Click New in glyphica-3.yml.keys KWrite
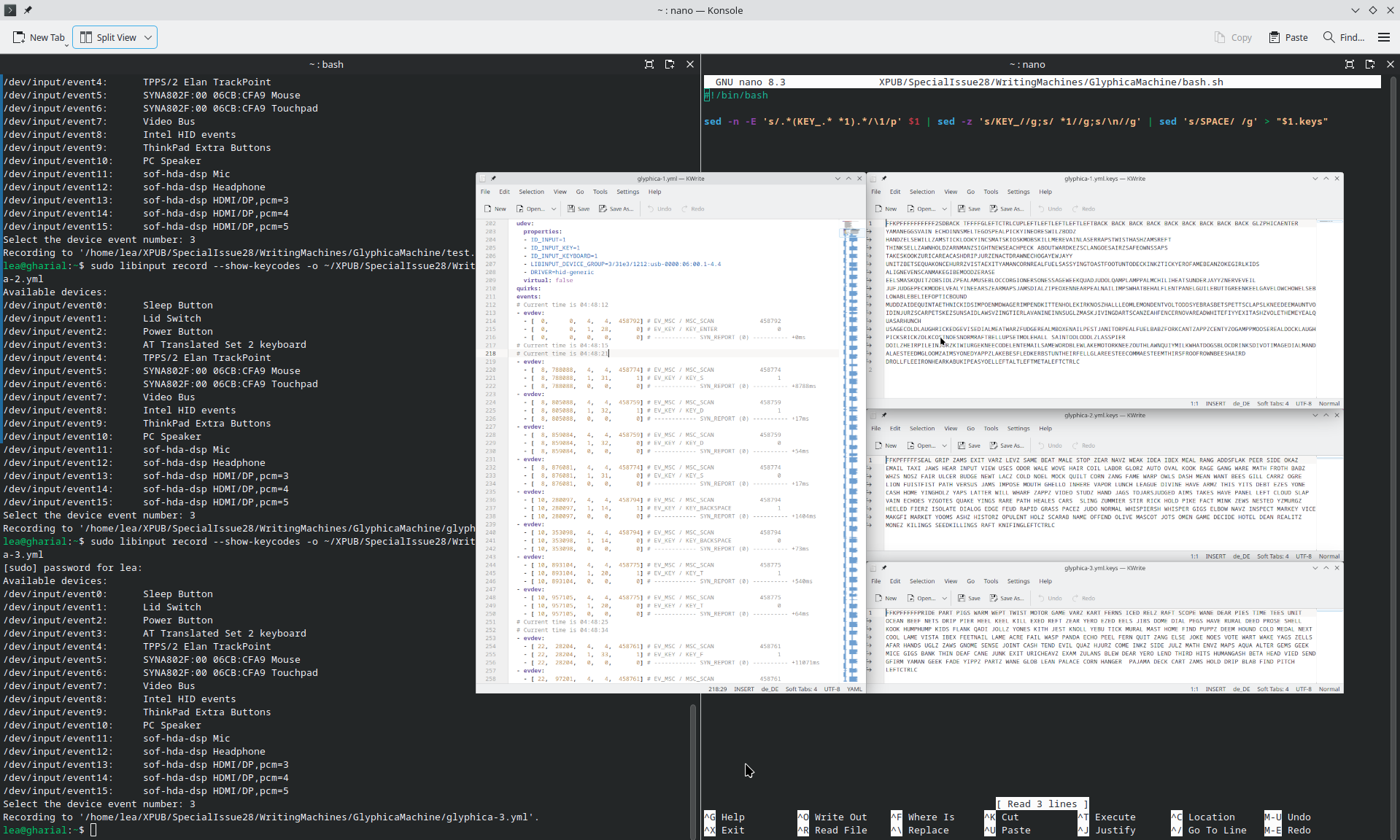Image resolution: width=1400 pixels, height=840 pixels. coord(886,598)
